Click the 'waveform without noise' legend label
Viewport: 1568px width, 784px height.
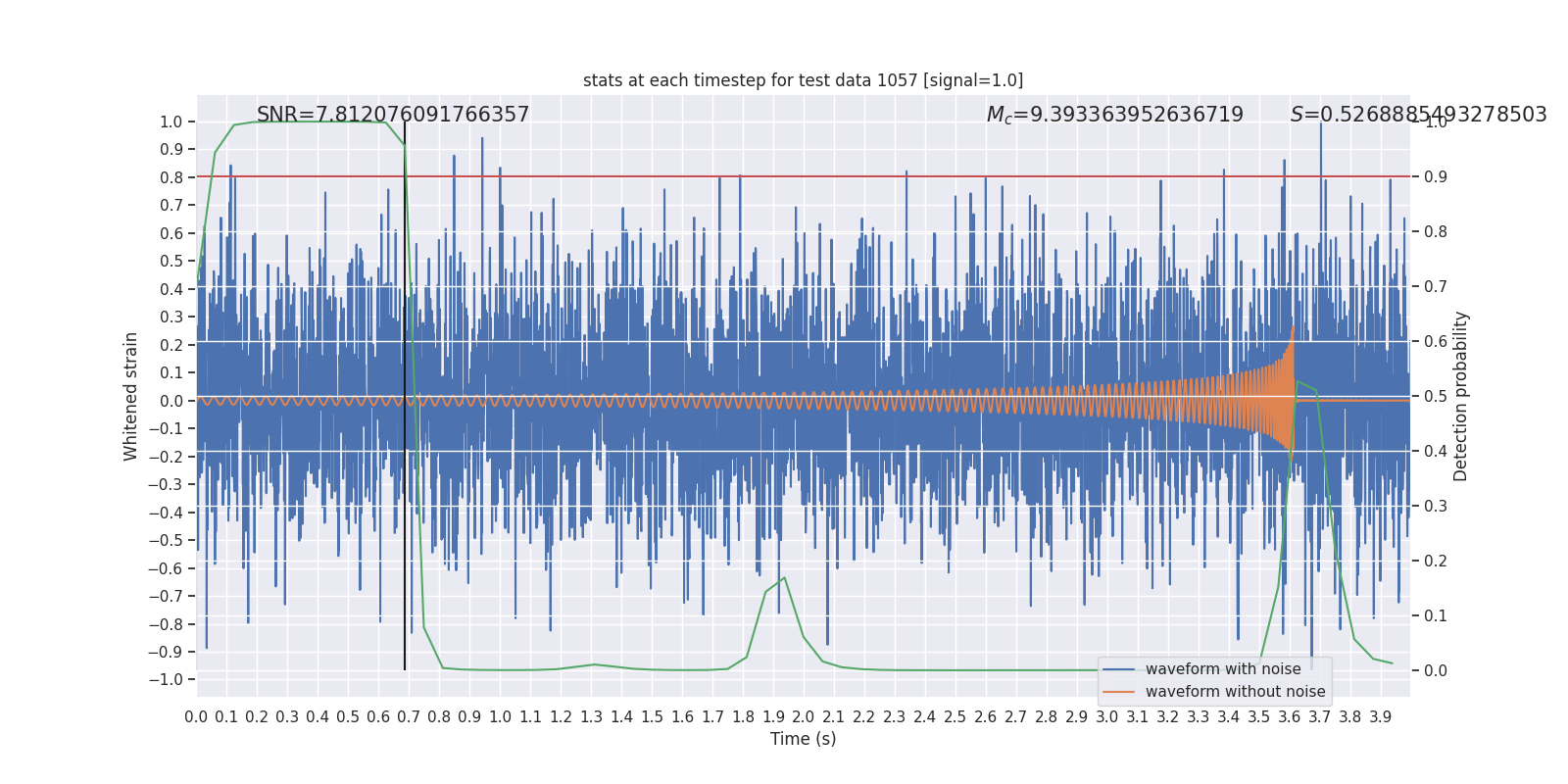1234,692
